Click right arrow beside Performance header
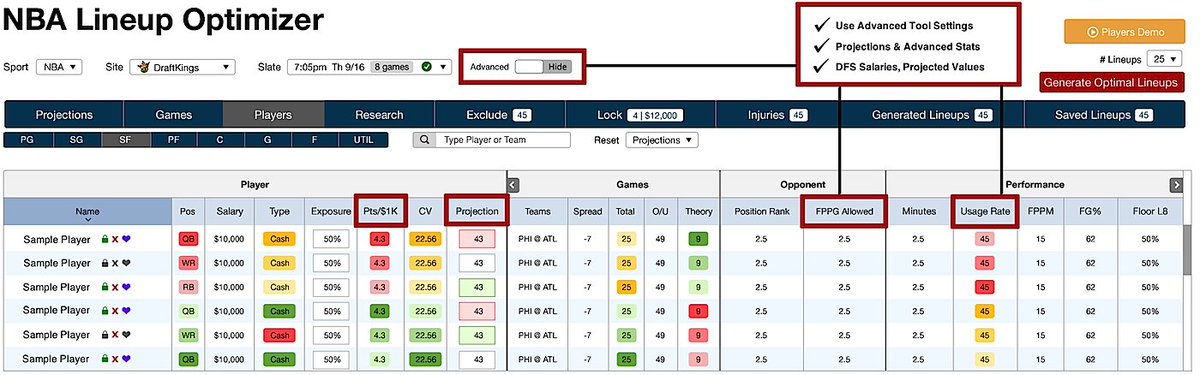This screenshot has height=375, width=1200. (1177, 184)
